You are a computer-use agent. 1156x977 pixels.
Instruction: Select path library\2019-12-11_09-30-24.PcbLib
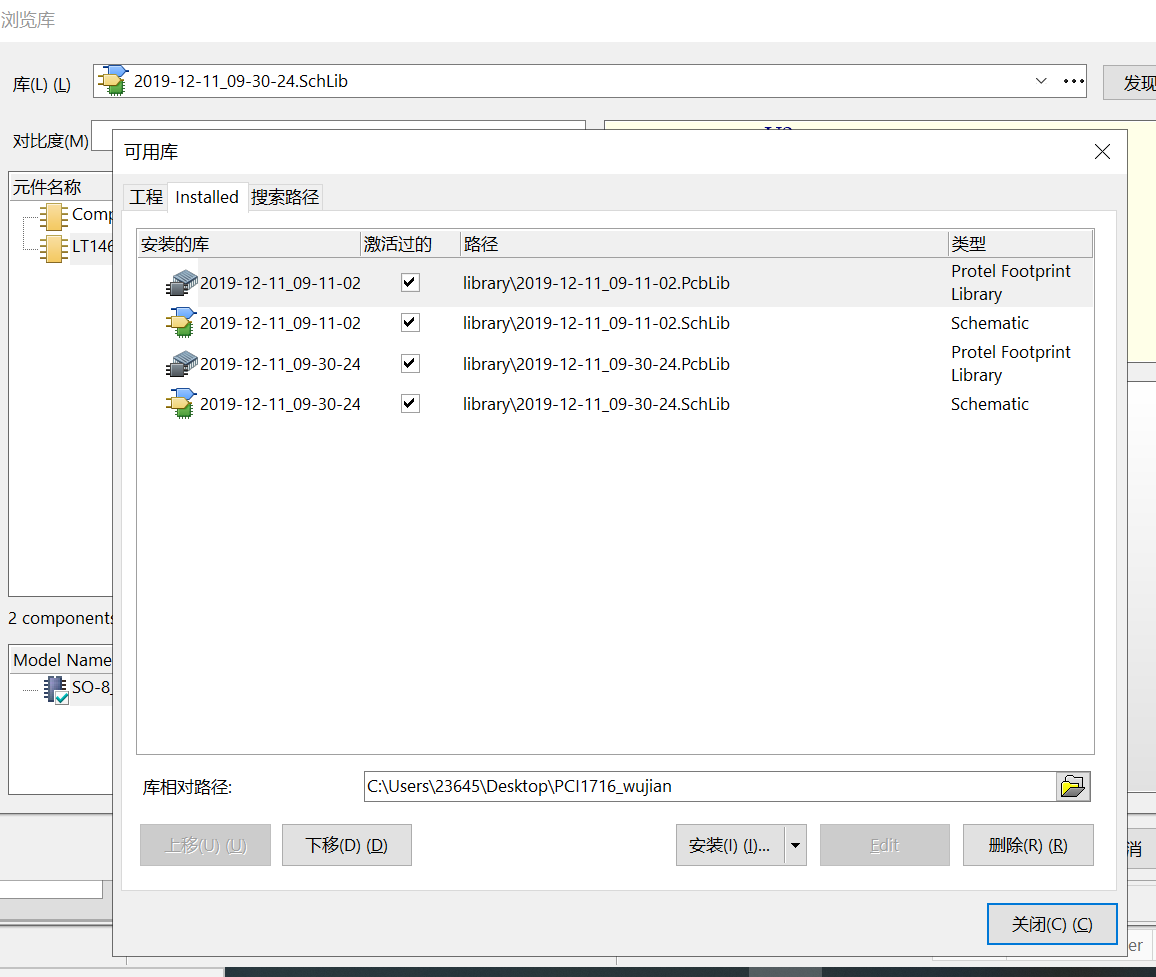pos(596,364)
